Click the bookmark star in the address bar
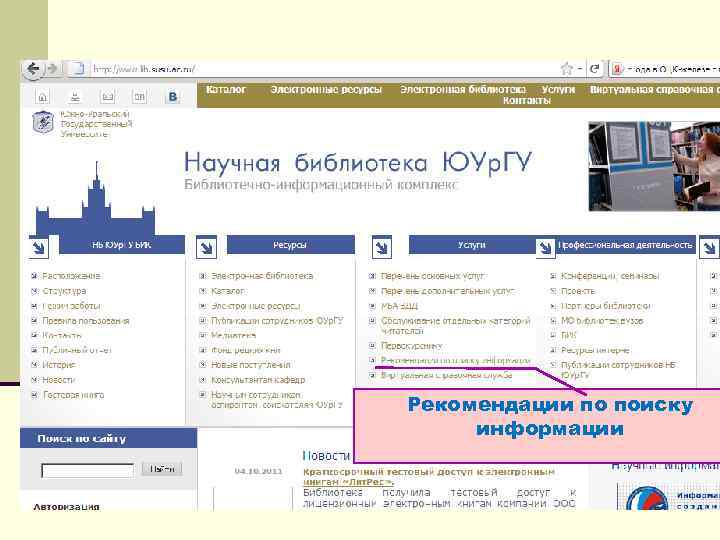The width and height of the screenshot is (720, 540). tap(567, 69)
